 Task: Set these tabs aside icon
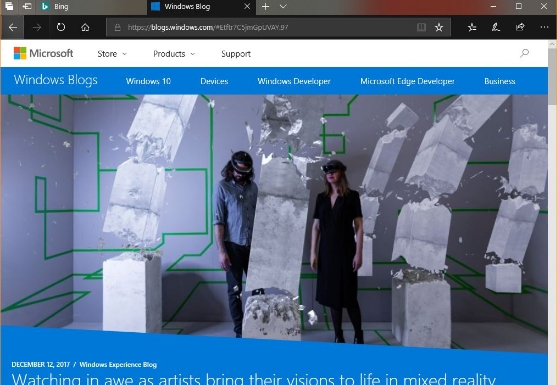tap(27, 6)
